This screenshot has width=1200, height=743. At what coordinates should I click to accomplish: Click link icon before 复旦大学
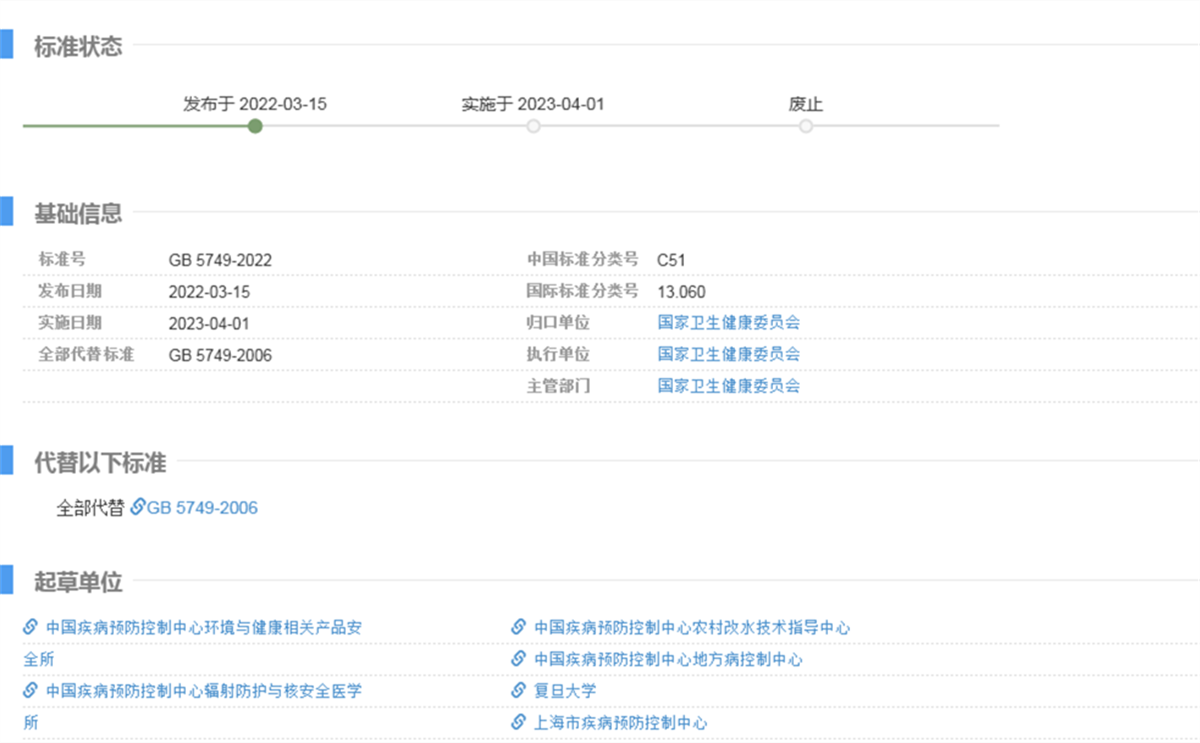tap(518, 690)
